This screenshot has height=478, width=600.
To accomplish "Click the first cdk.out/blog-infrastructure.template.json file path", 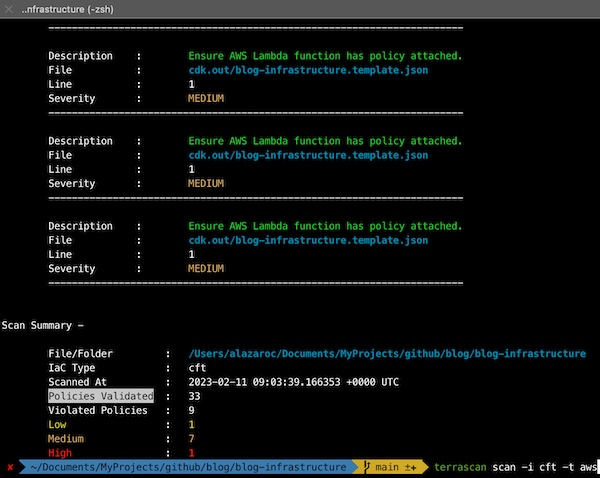I will [308, 70].
